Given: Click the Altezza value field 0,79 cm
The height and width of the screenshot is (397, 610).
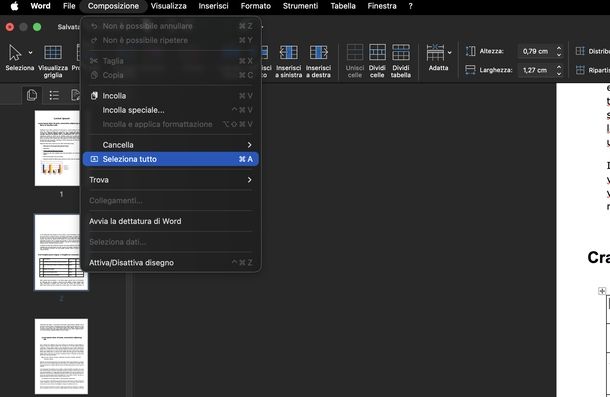Looking at the screenshot, I should coord(536,51).
